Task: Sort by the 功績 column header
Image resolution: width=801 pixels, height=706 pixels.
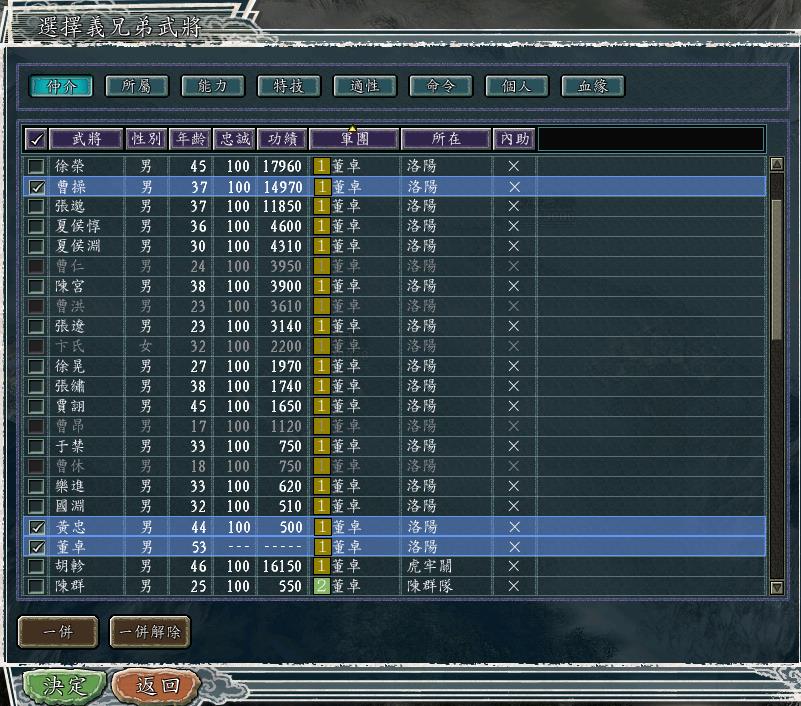Action: pyautogui.click(x=282, y=138)
